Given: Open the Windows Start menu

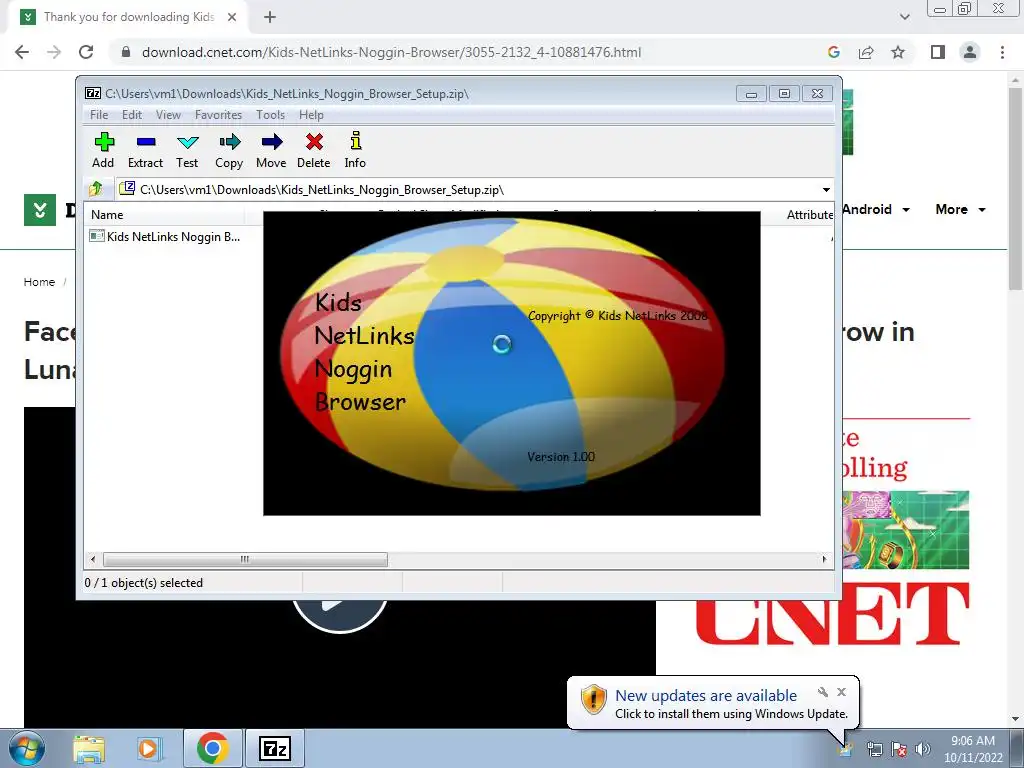Looking at the screenshot, I should coord(27,748).
